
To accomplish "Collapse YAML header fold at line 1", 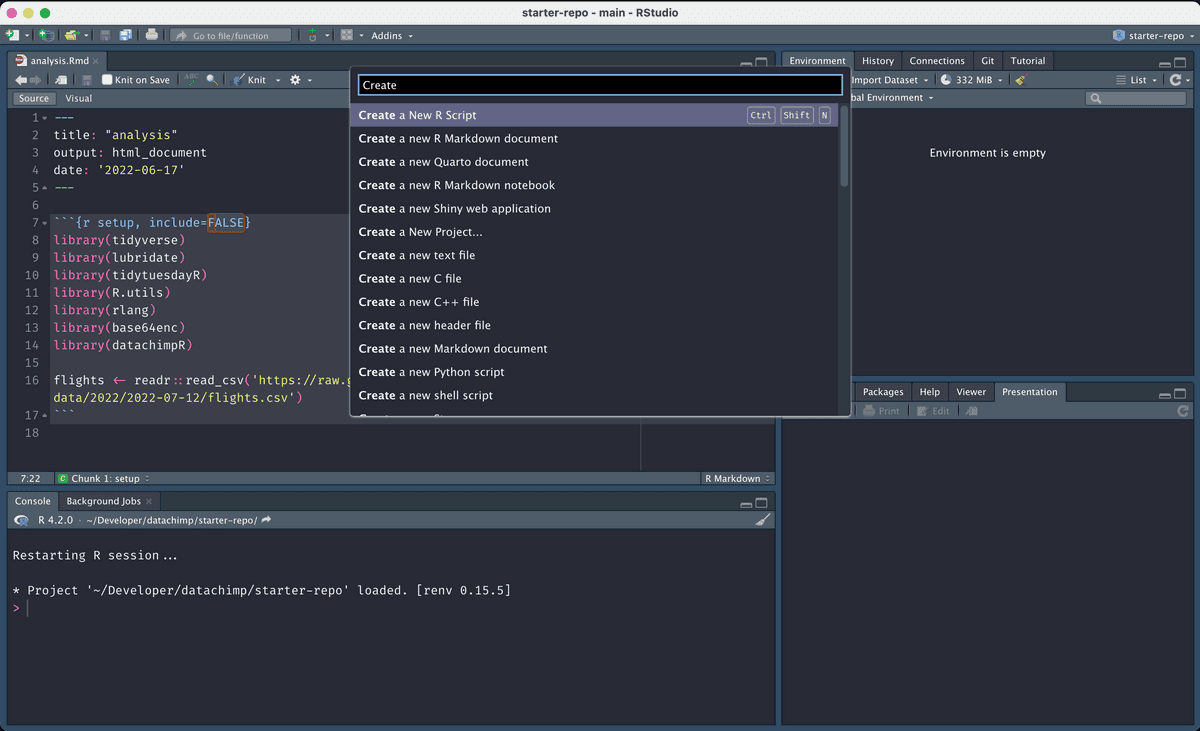I will coord(45,118).
